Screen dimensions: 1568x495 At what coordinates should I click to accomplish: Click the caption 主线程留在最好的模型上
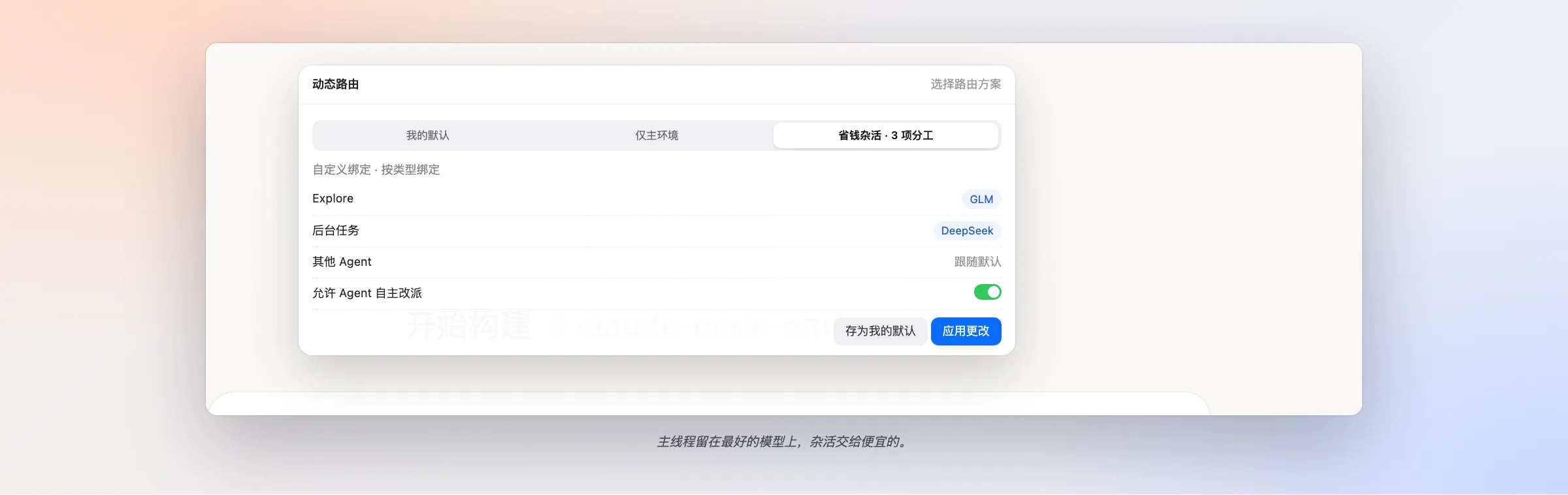727,442
